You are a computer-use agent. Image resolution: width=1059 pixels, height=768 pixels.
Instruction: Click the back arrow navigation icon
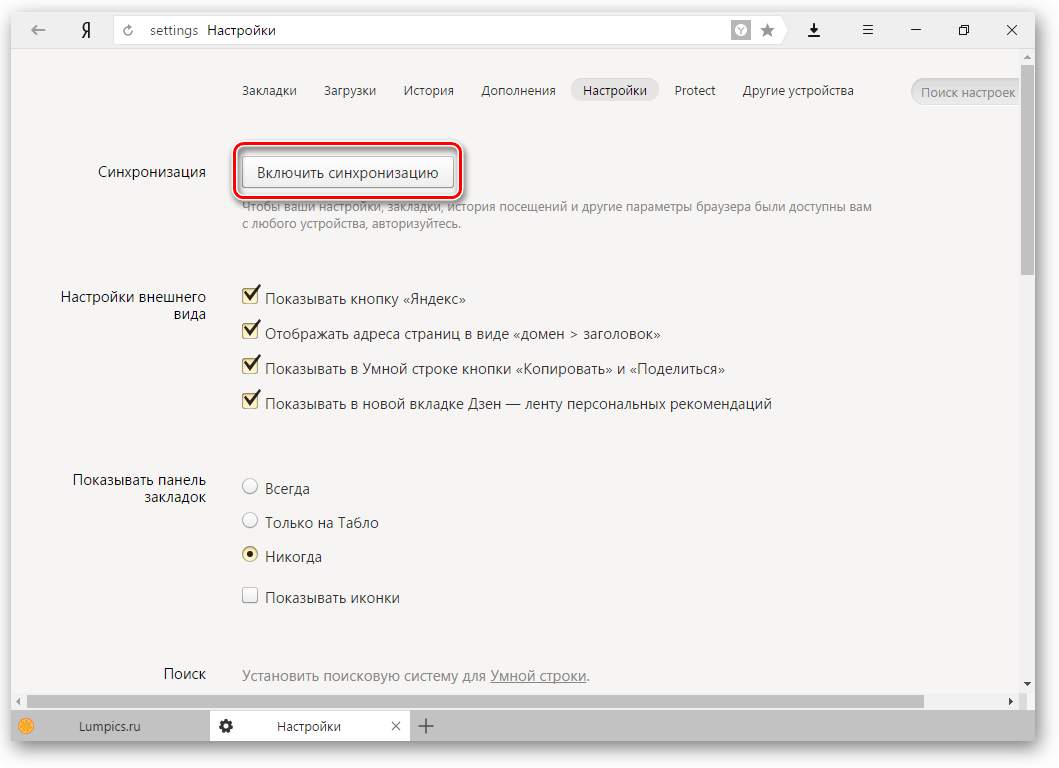coord(38,30)
